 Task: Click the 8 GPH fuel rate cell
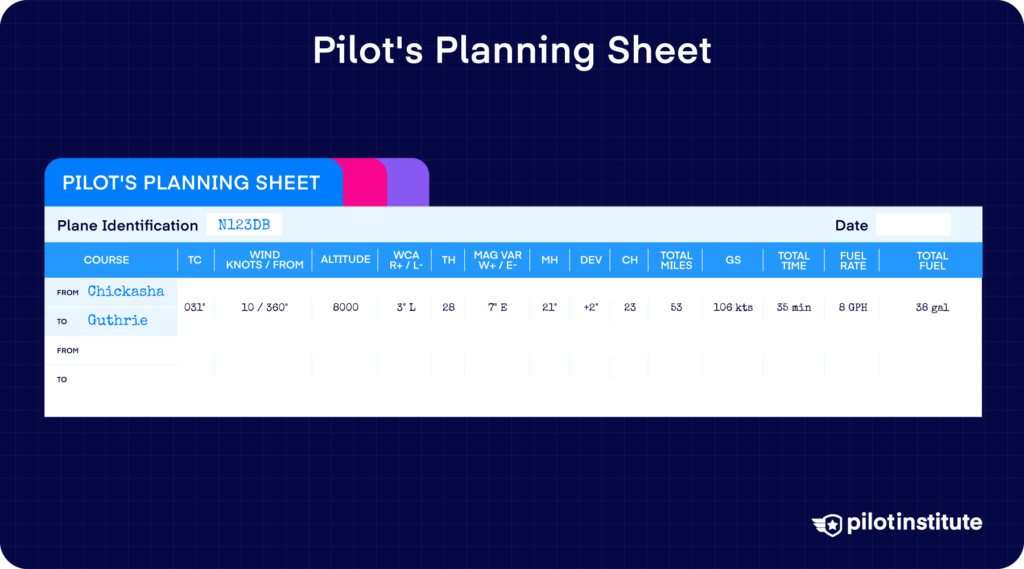click(853, 307)
